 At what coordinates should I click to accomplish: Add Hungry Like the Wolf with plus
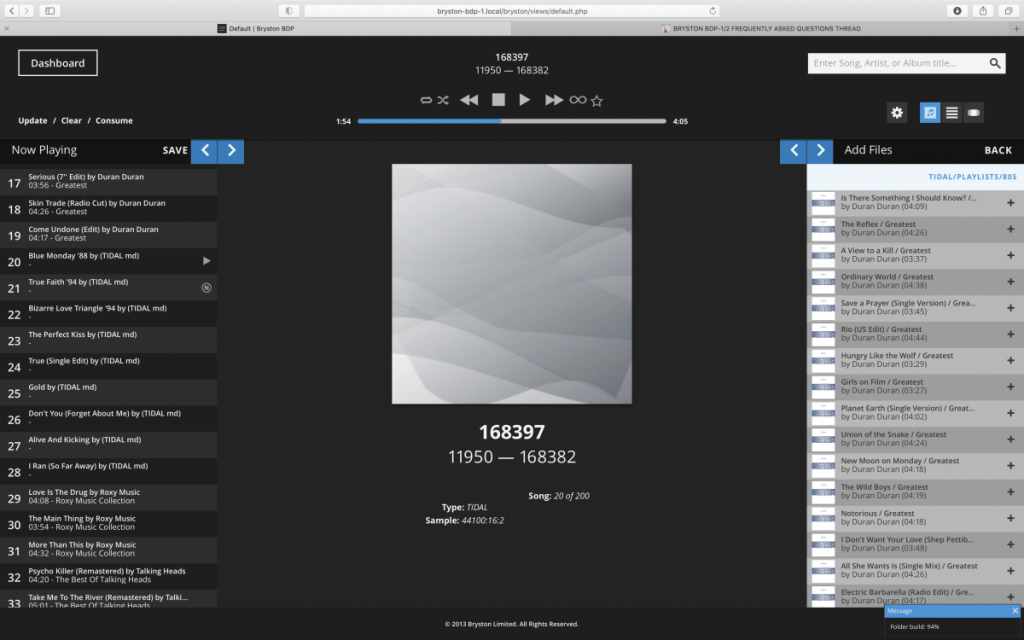[x=1010, y=360]
